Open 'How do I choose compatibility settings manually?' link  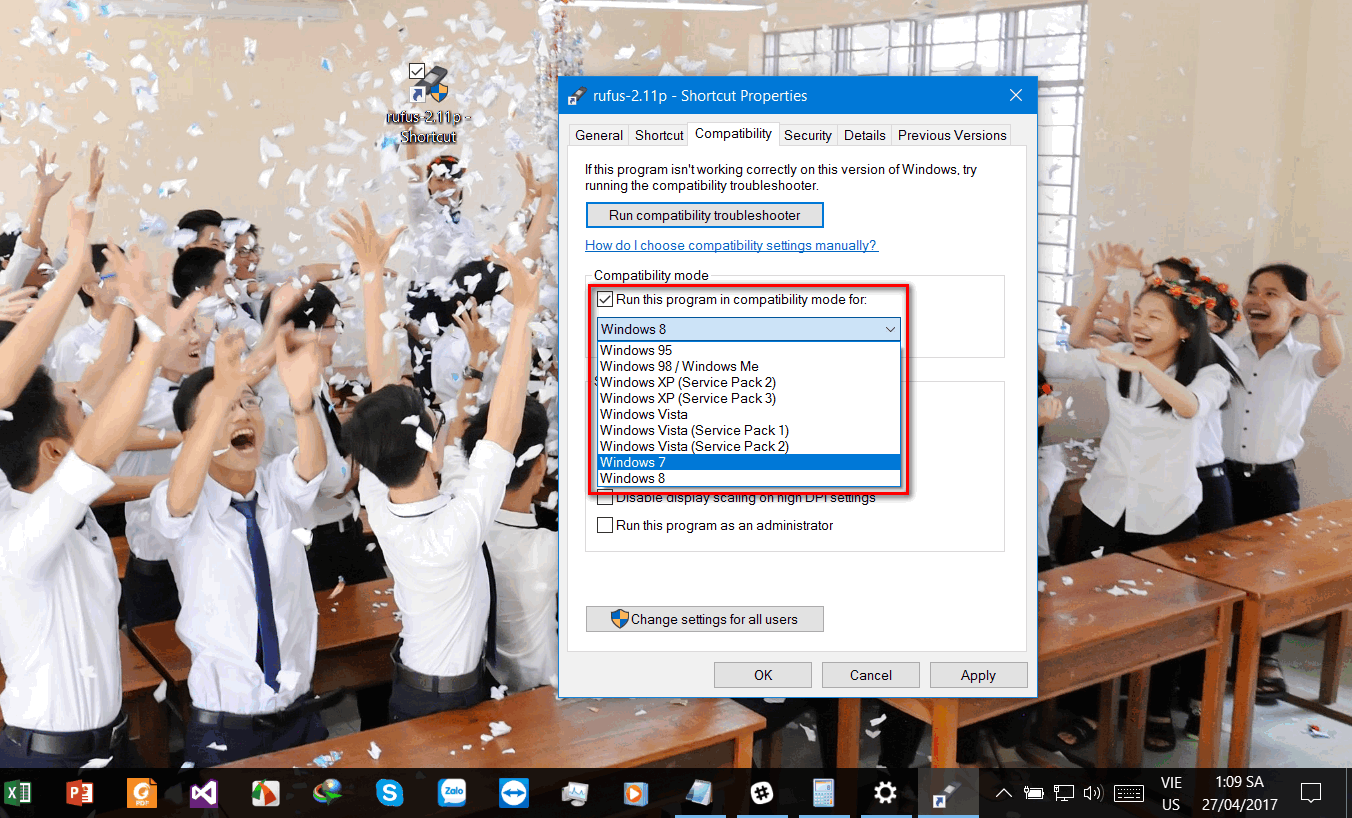tap(731, 245)
